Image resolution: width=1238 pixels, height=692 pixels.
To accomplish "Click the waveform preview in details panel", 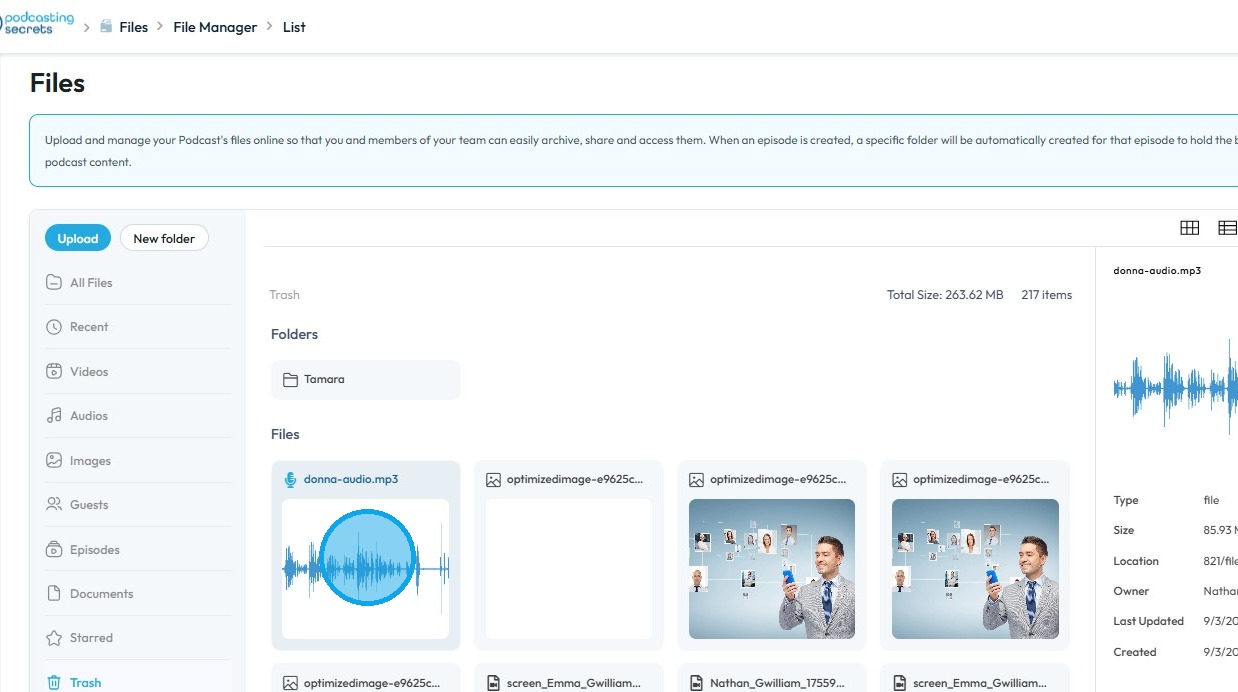I will pyautogui.click(x=1176, y=387).
